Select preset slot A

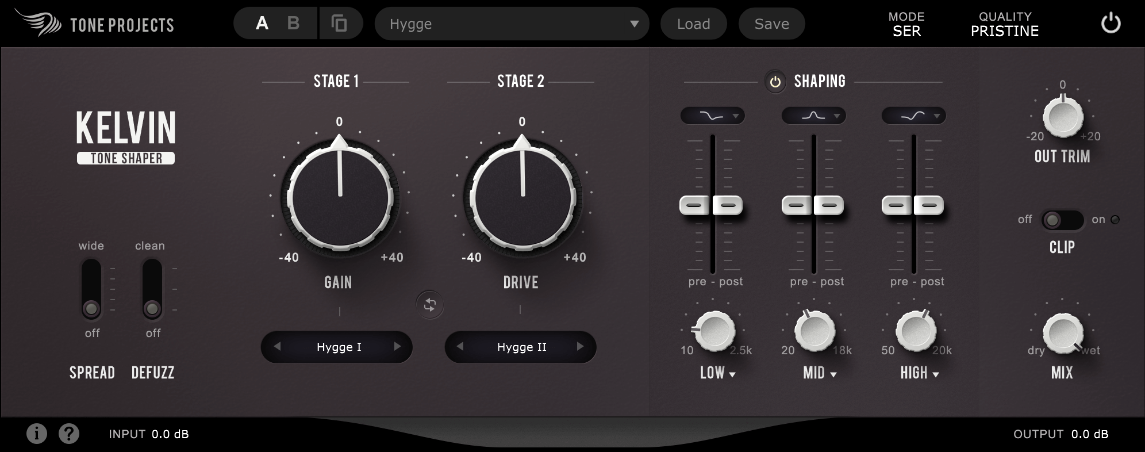(262, 23)
